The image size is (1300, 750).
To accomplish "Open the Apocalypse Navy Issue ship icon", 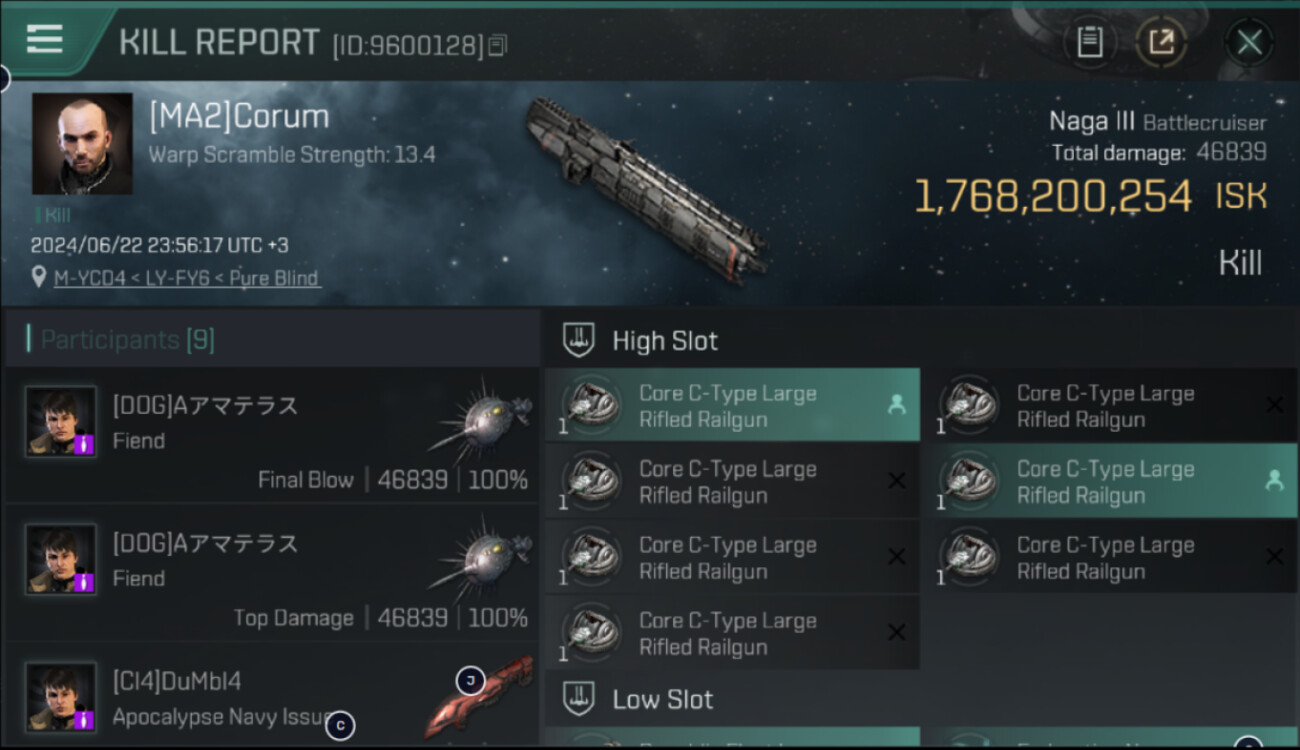I will click(x=478, y=698).
